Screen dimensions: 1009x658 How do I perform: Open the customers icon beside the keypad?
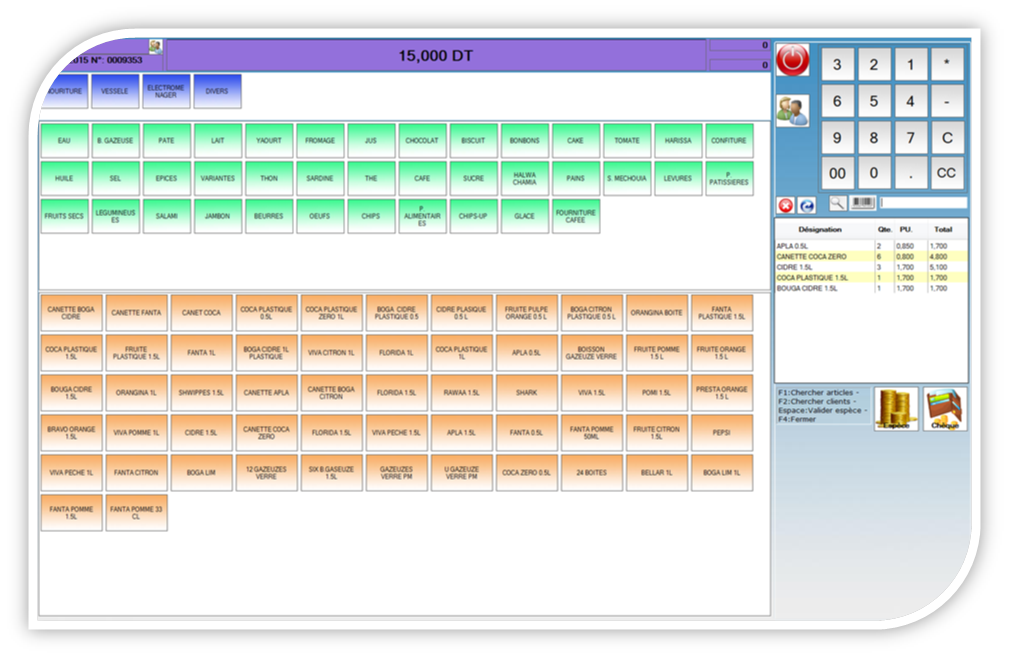[792, 111]
